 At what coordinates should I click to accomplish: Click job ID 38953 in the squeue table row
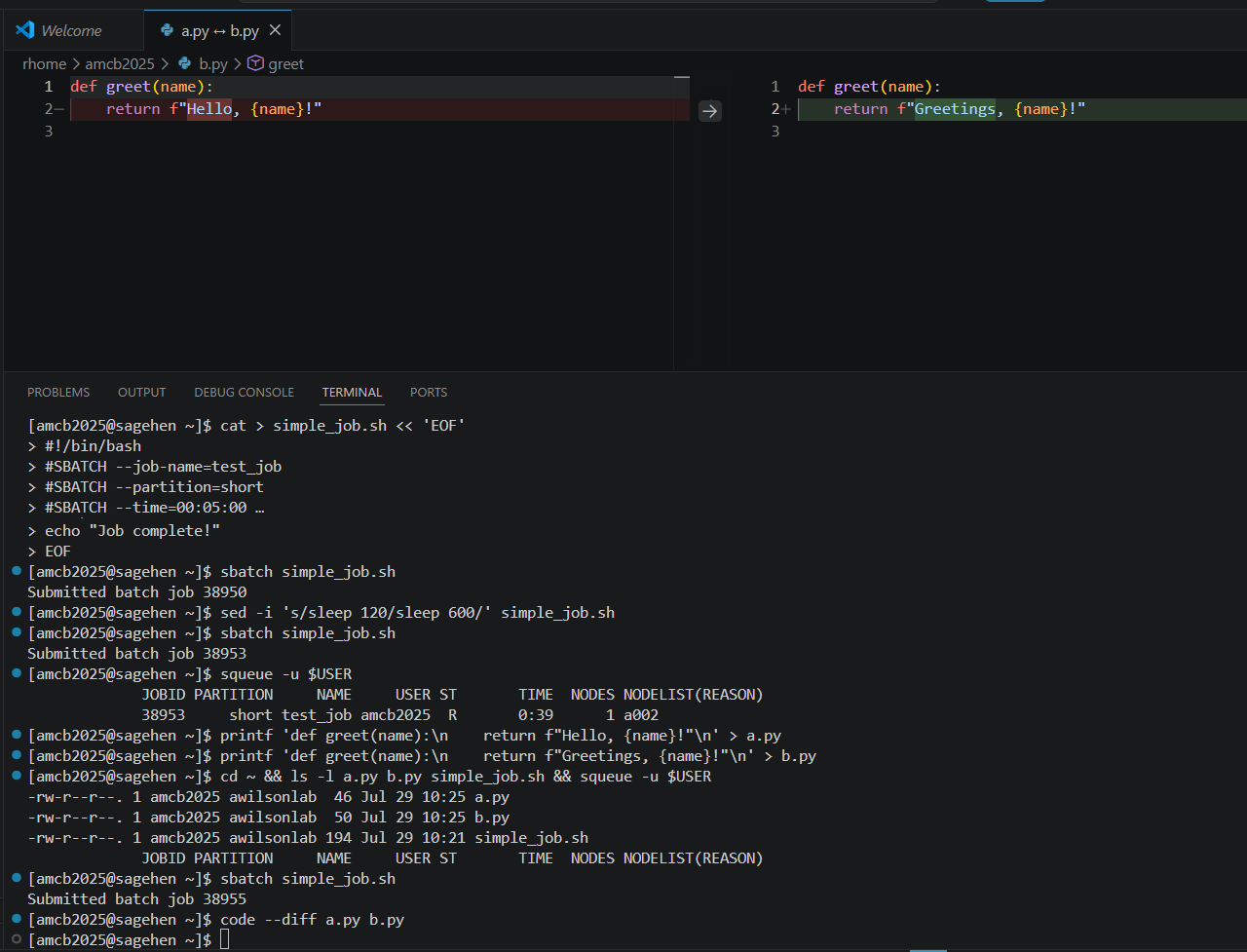164,715
